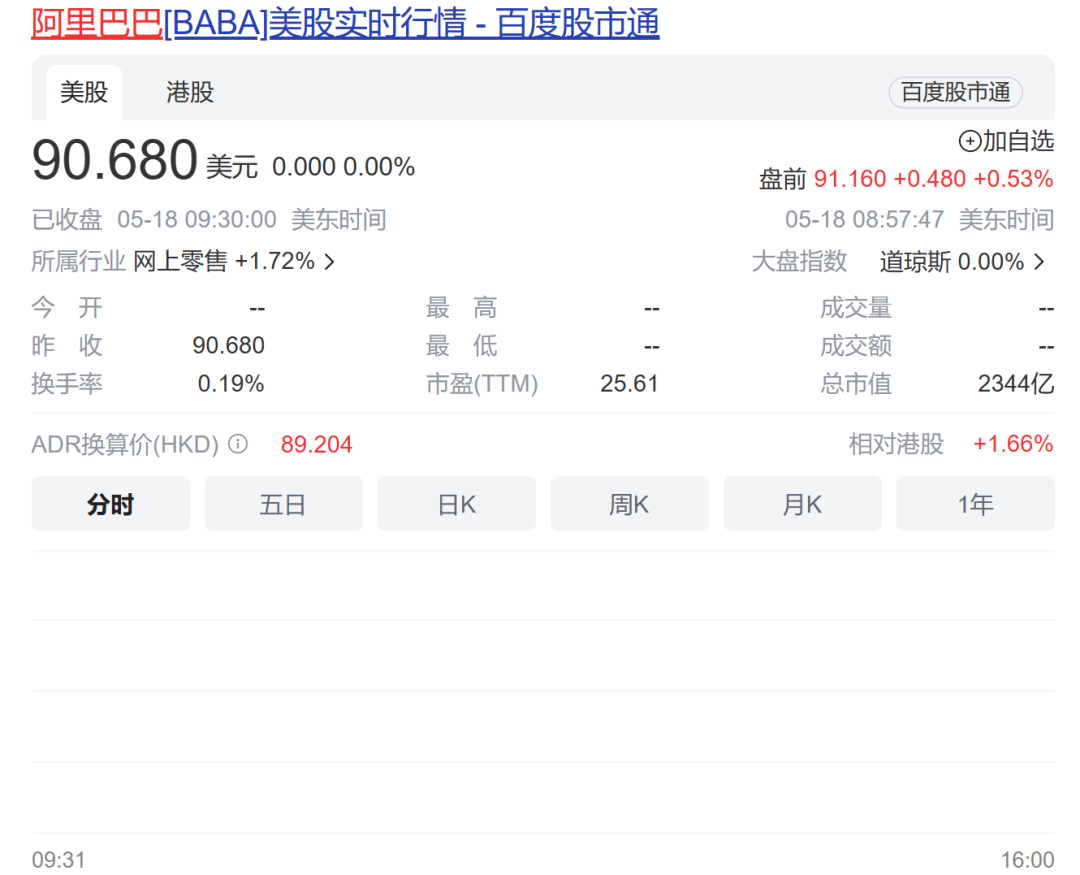Click the 05-18 09:30:00 close timestamp
This screenshot has width=1080, height=875.
pyautogui.click(x=197, y=220)
